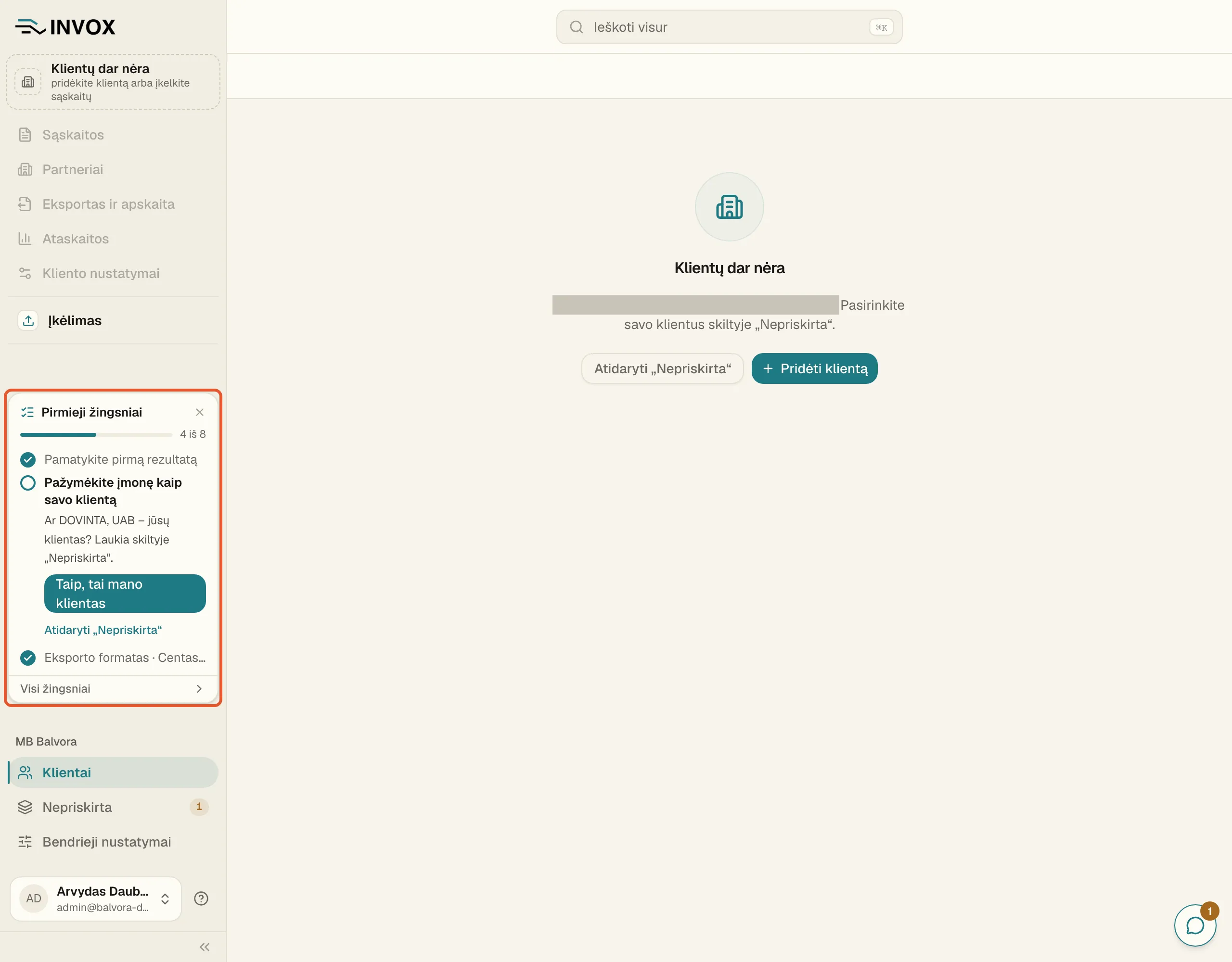Click the large building icon in empty state
The width and height of the screenshot is (1232, 962).
click(729, 207)
